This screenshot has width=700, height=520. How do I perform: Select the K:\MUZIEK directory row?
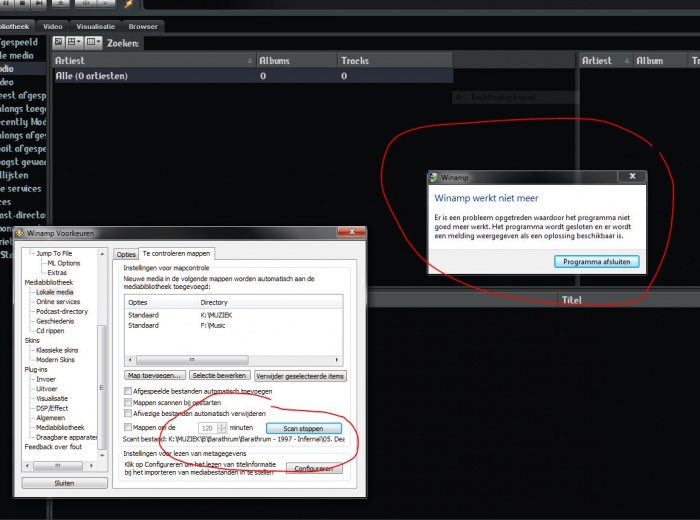point(233,315)
